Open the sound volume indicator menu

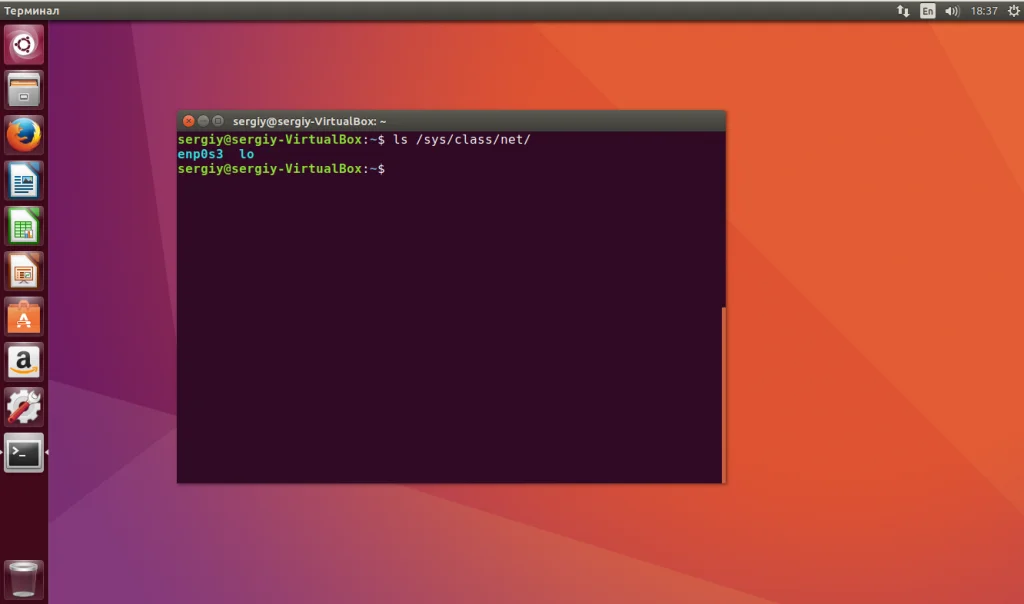tap(952, 10)
